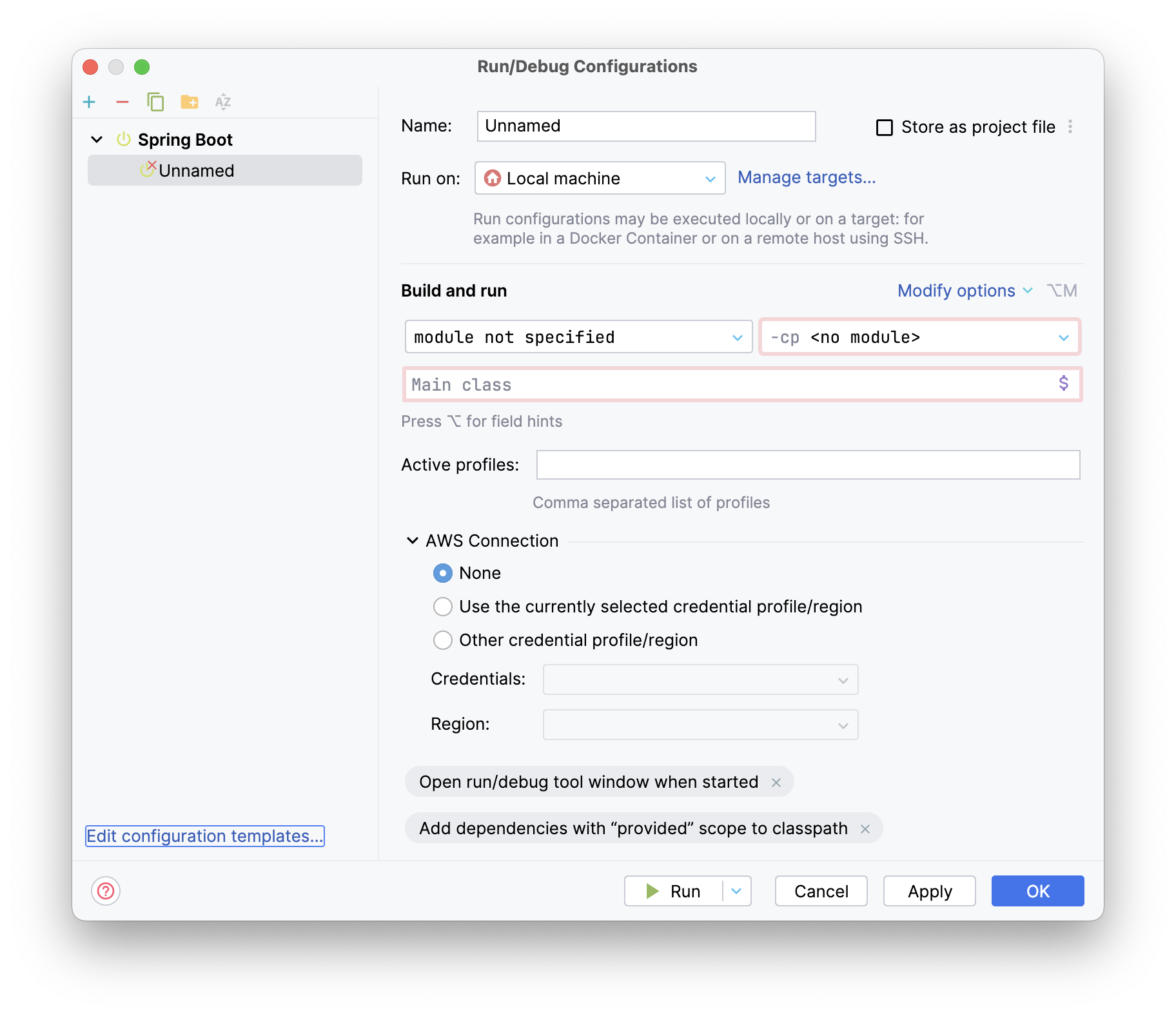
Task: Click the 'Press ⌥ for field hints' text
Action: 482,421
